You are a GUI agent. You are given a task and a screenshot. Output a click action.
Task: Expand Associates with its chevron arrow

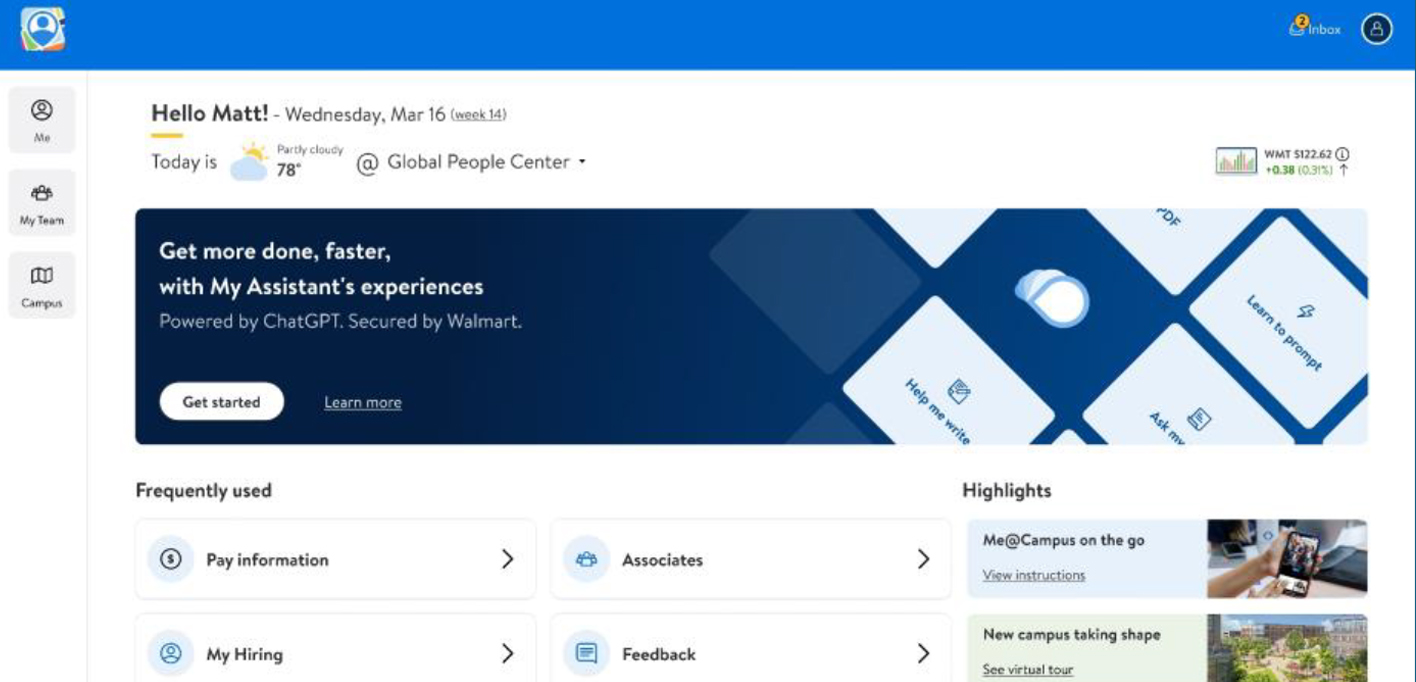(923, 560)
